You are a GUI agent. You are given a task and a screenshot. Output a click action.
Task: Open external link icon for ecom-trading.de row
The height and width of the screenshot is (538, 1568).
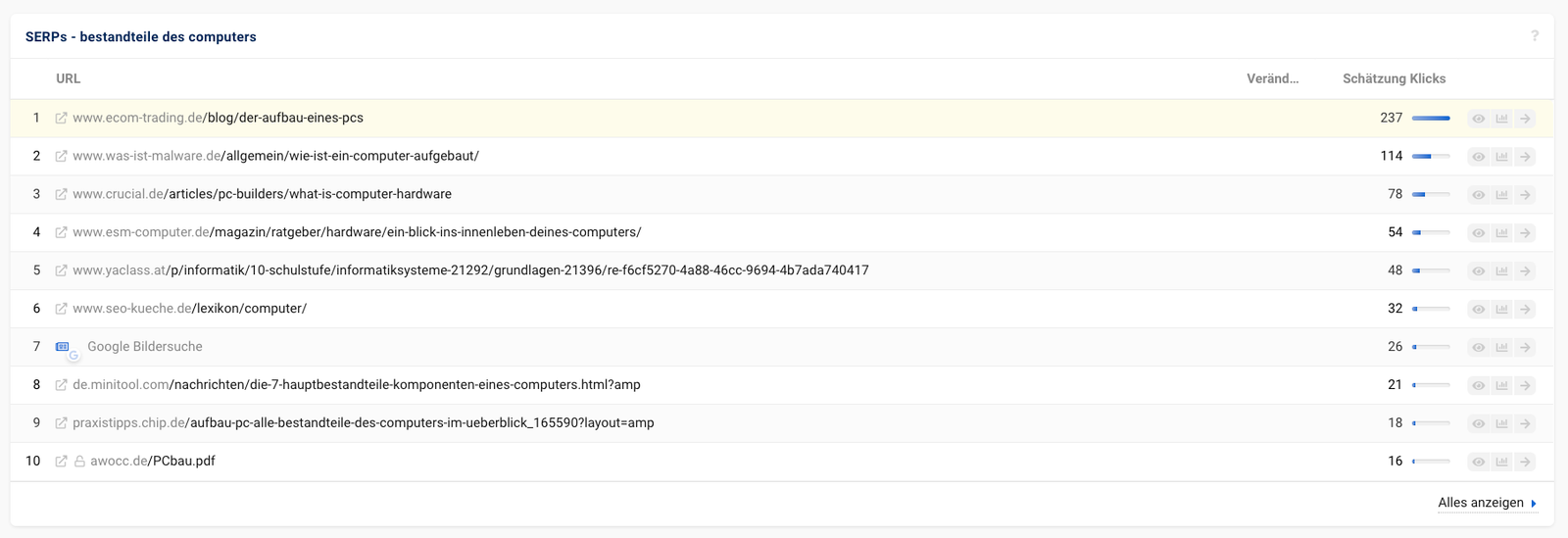61,119
